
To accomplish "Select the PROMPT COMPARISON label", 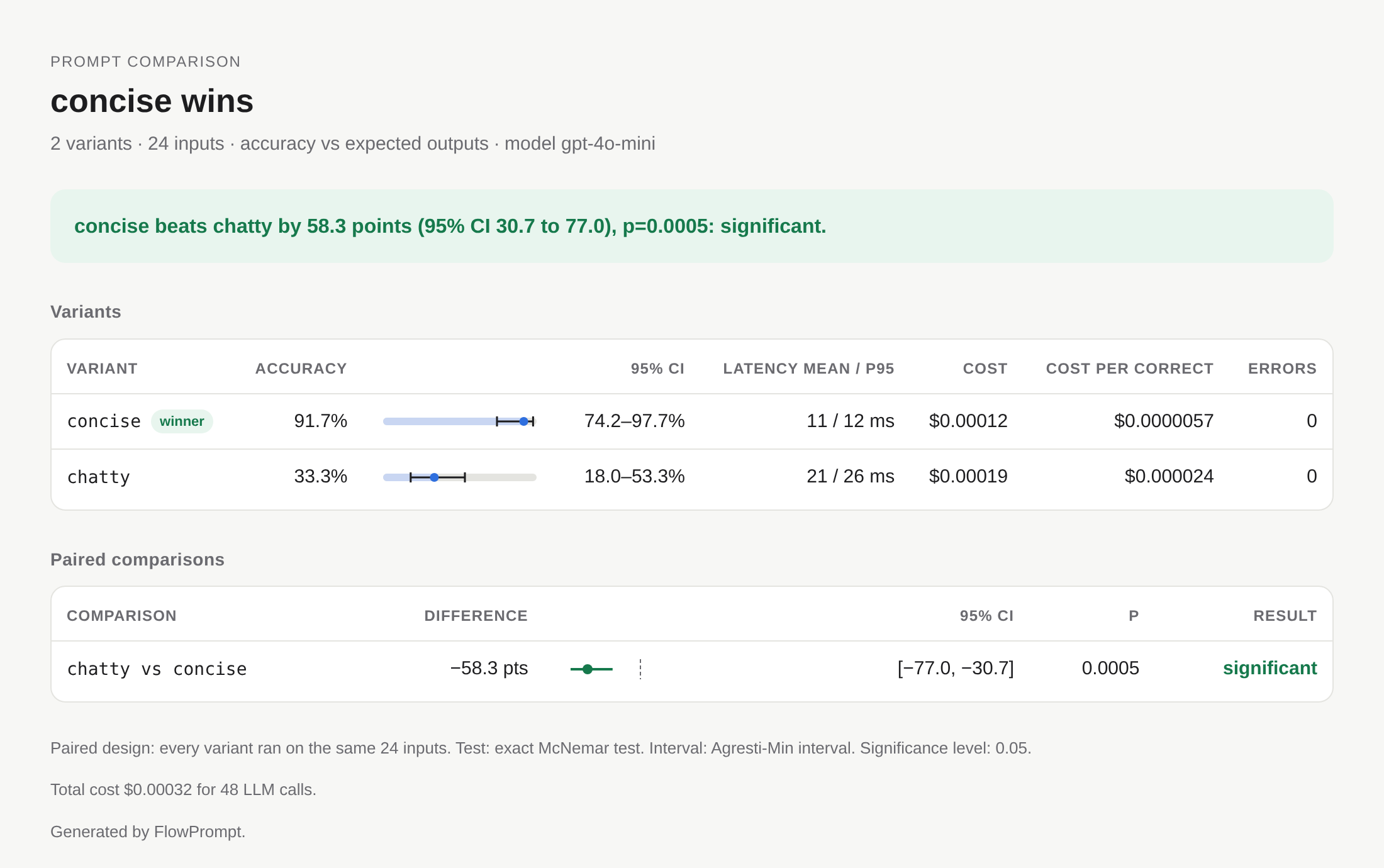I will tap(145, 62).
